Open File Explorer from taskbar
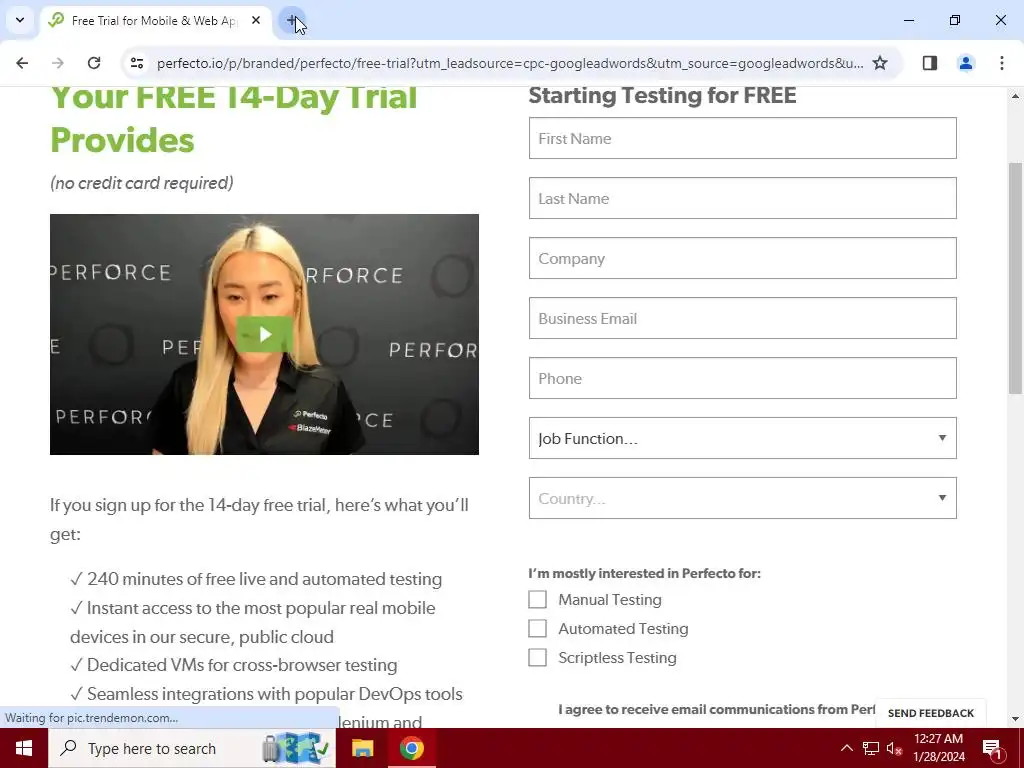Image resolution: width=1024 pixels, height=768 pixels. (x=362, y=748)
